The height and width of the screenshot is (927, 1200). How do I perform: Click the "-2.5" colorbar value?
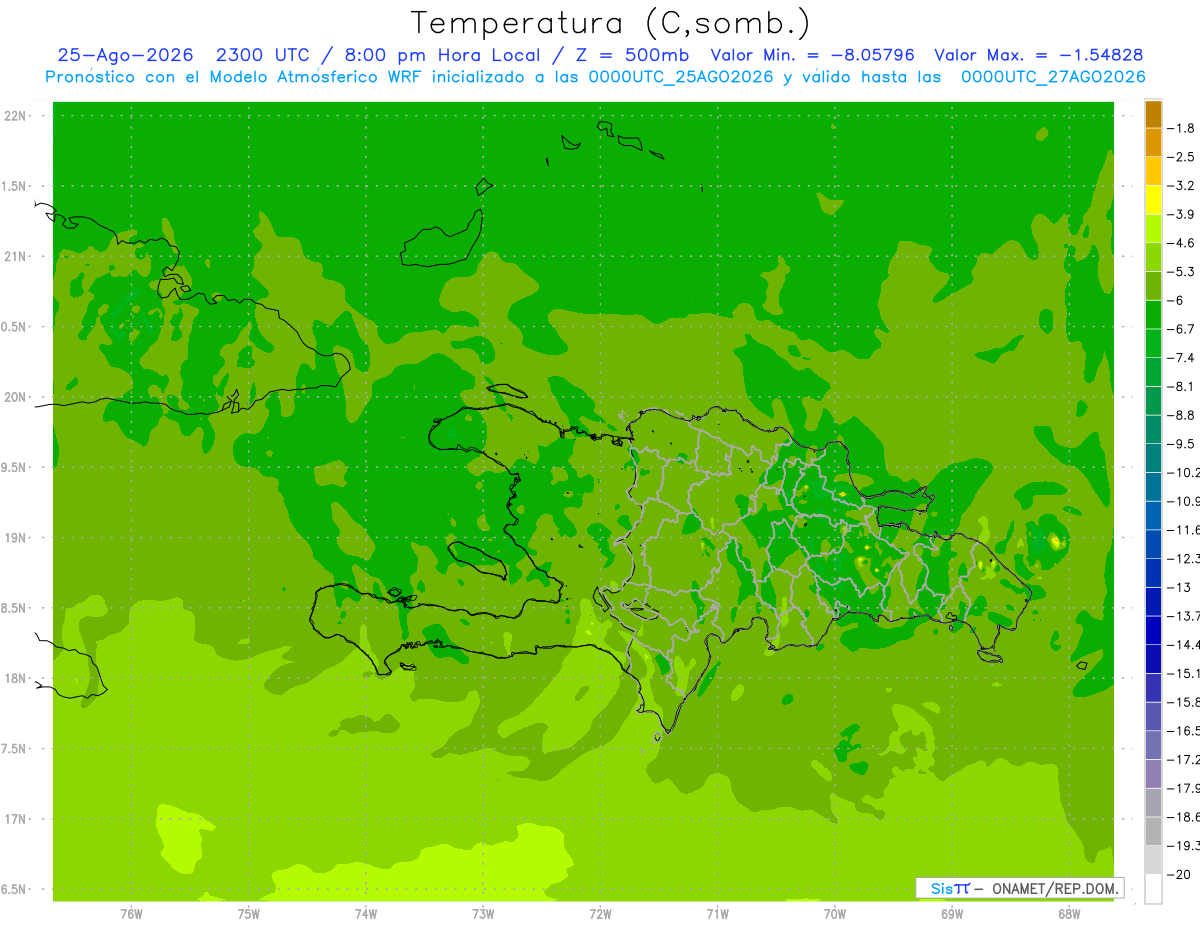[x=1181, y=157]
